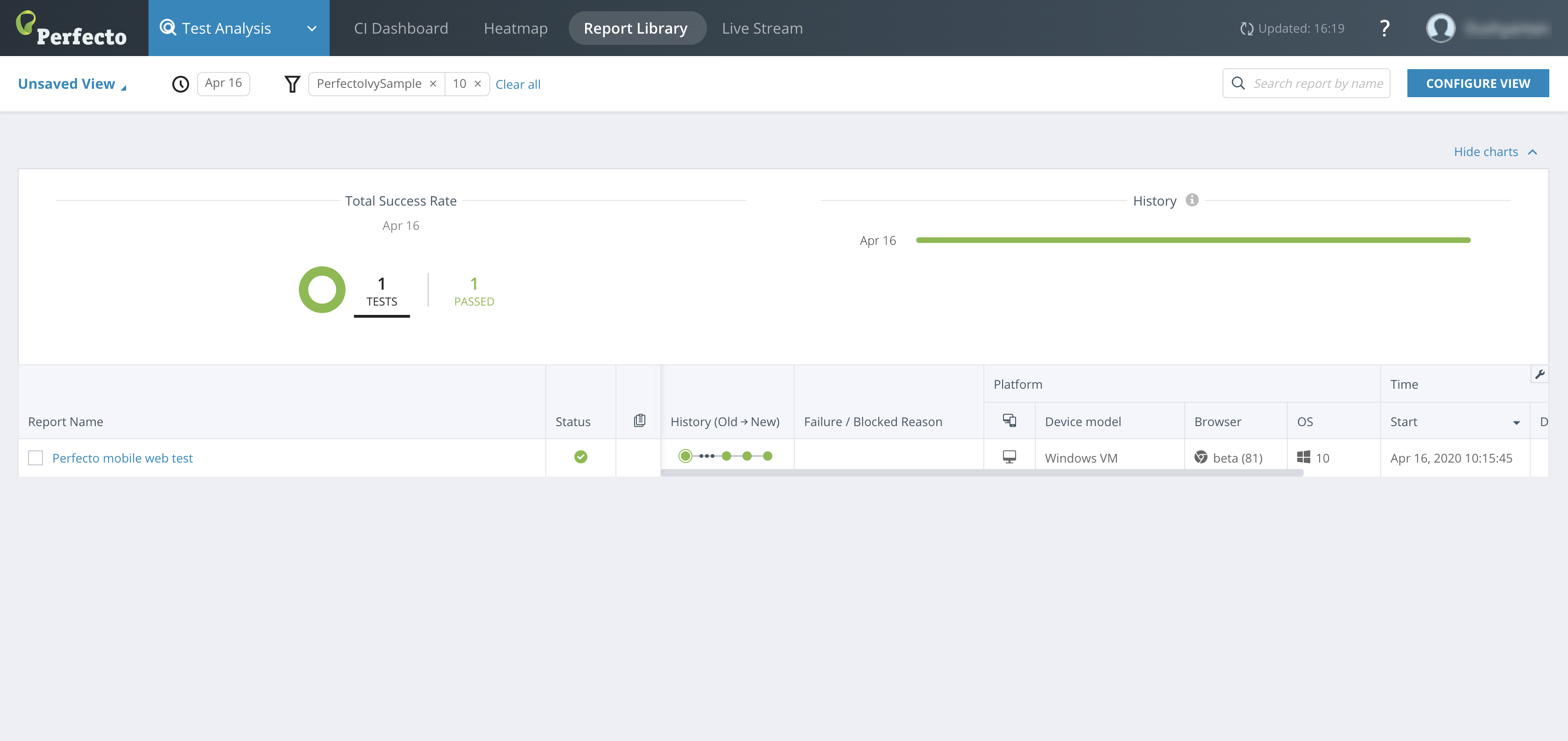Click the filter funnel icon

(x=292, y=84)
